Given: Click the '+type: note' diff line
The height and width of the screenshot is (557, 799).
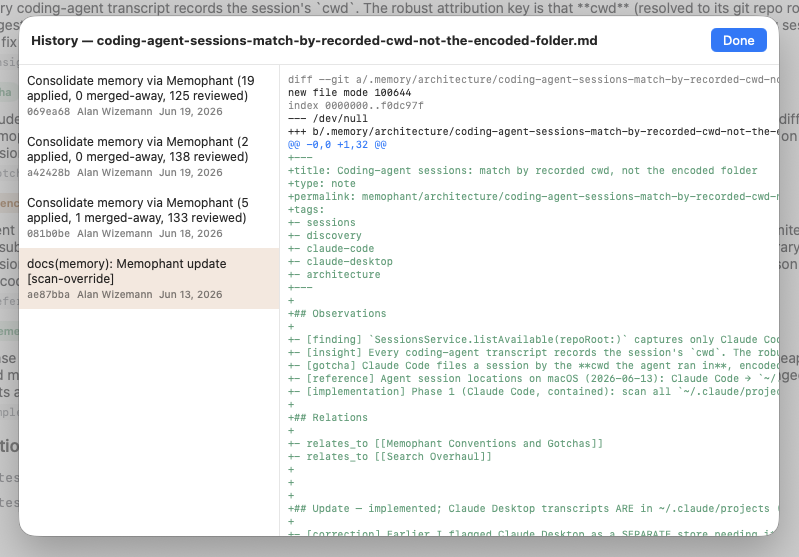Looking at the screenshot, I should [322, 183].
